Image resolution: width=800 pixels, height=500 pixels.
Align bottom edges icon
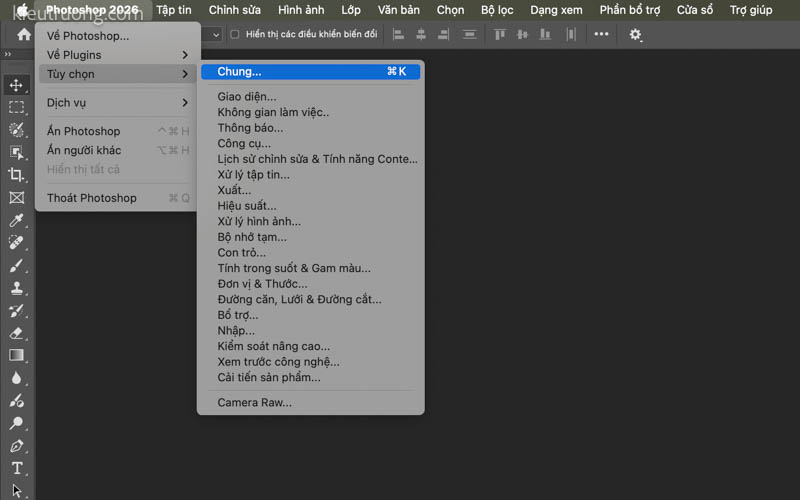[x=545, y=34]
